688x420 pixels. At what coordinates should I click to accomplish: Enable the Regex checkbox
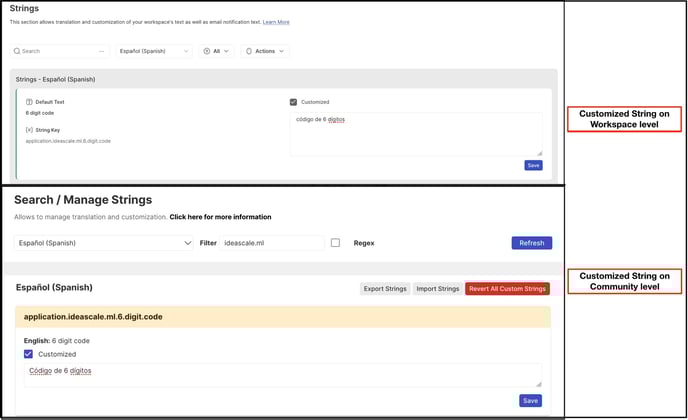click(335, 243)
